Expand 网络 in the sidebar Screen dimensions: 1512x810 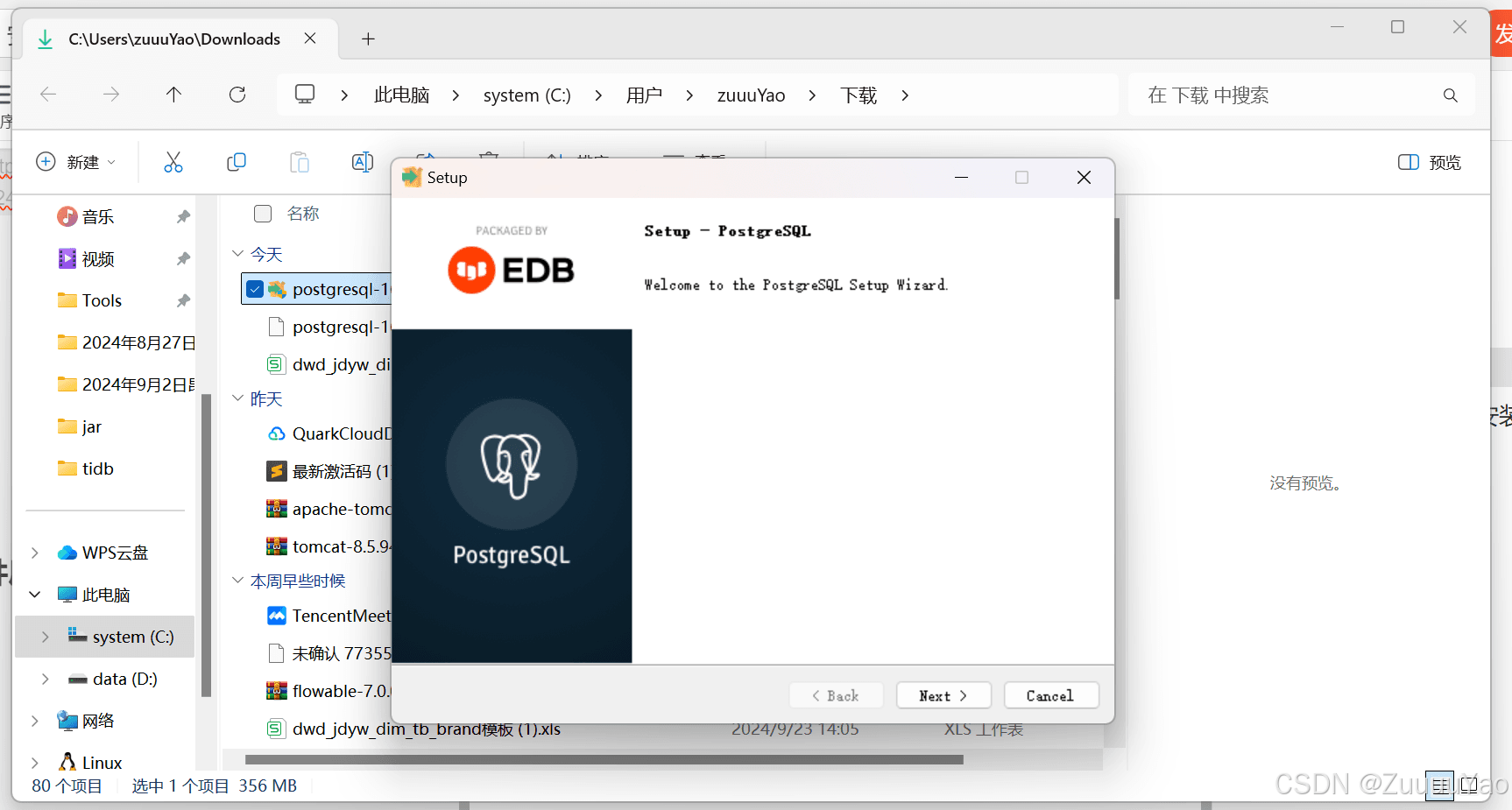tap(35, 721)
